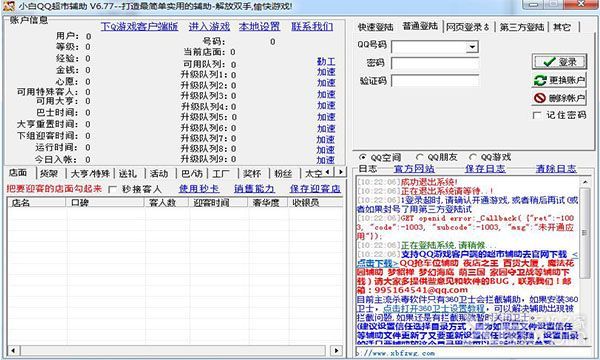Select the 其它 login tab
This screenshot has width=600, height=360.
[562, 27]
